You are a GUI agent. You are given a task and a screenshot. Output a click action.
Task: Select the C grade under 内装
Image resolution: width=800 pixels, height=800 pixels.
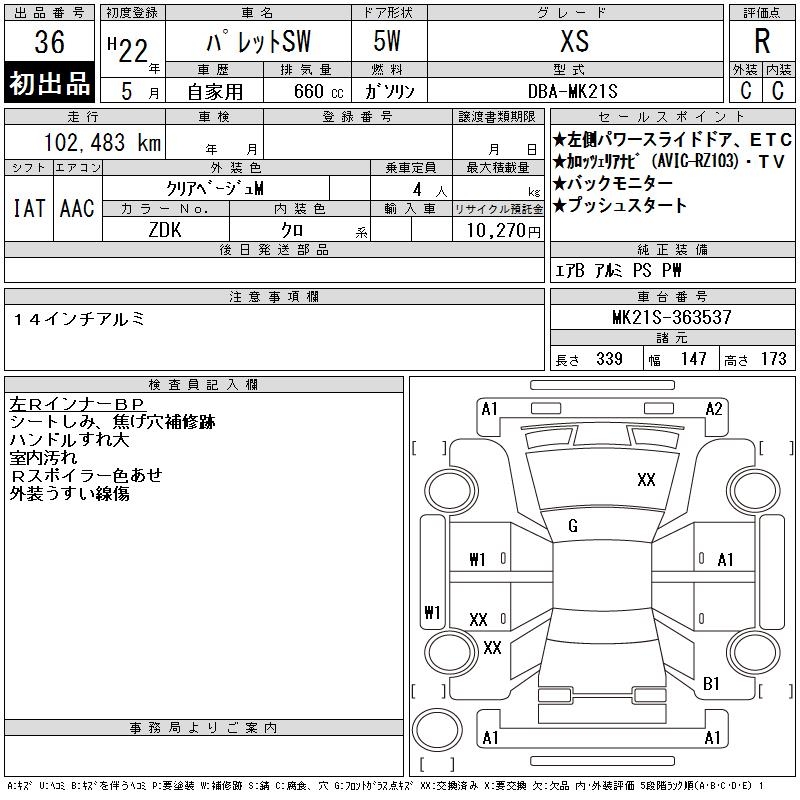click(x=778, y=90)
